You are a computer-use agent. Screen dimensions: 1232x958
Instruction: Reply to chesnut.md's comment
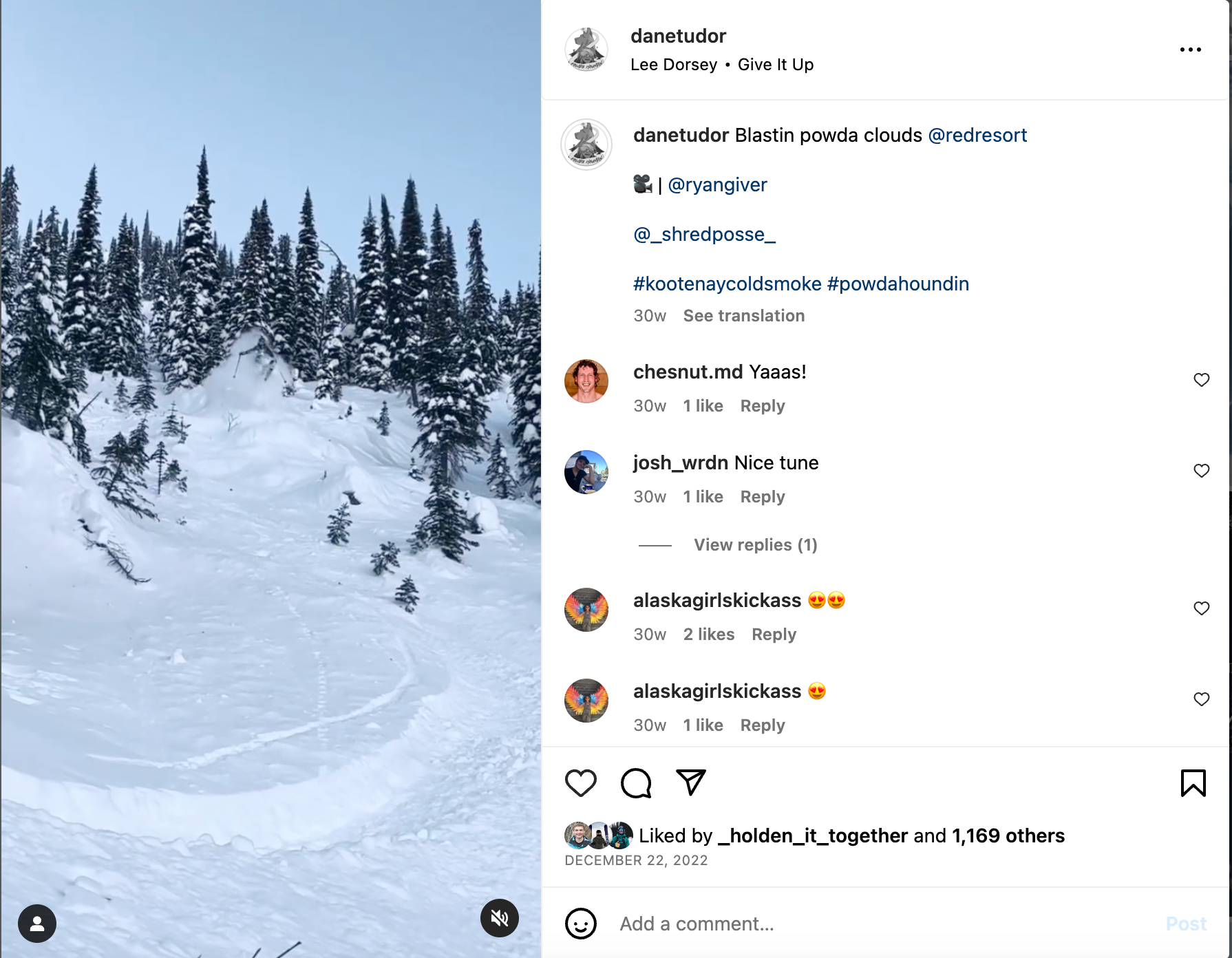pos(762,406)
